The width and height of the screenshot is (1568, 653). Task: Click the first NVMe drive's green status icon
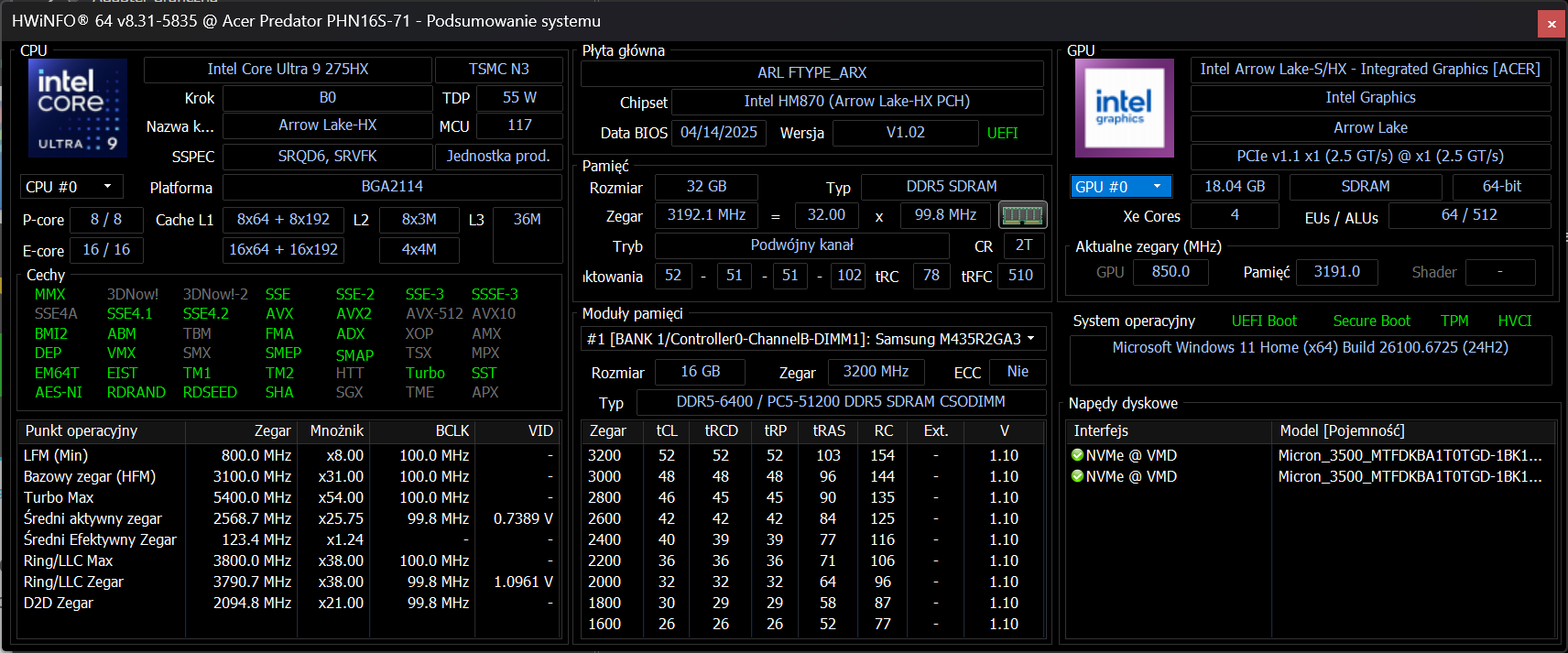1077,455
